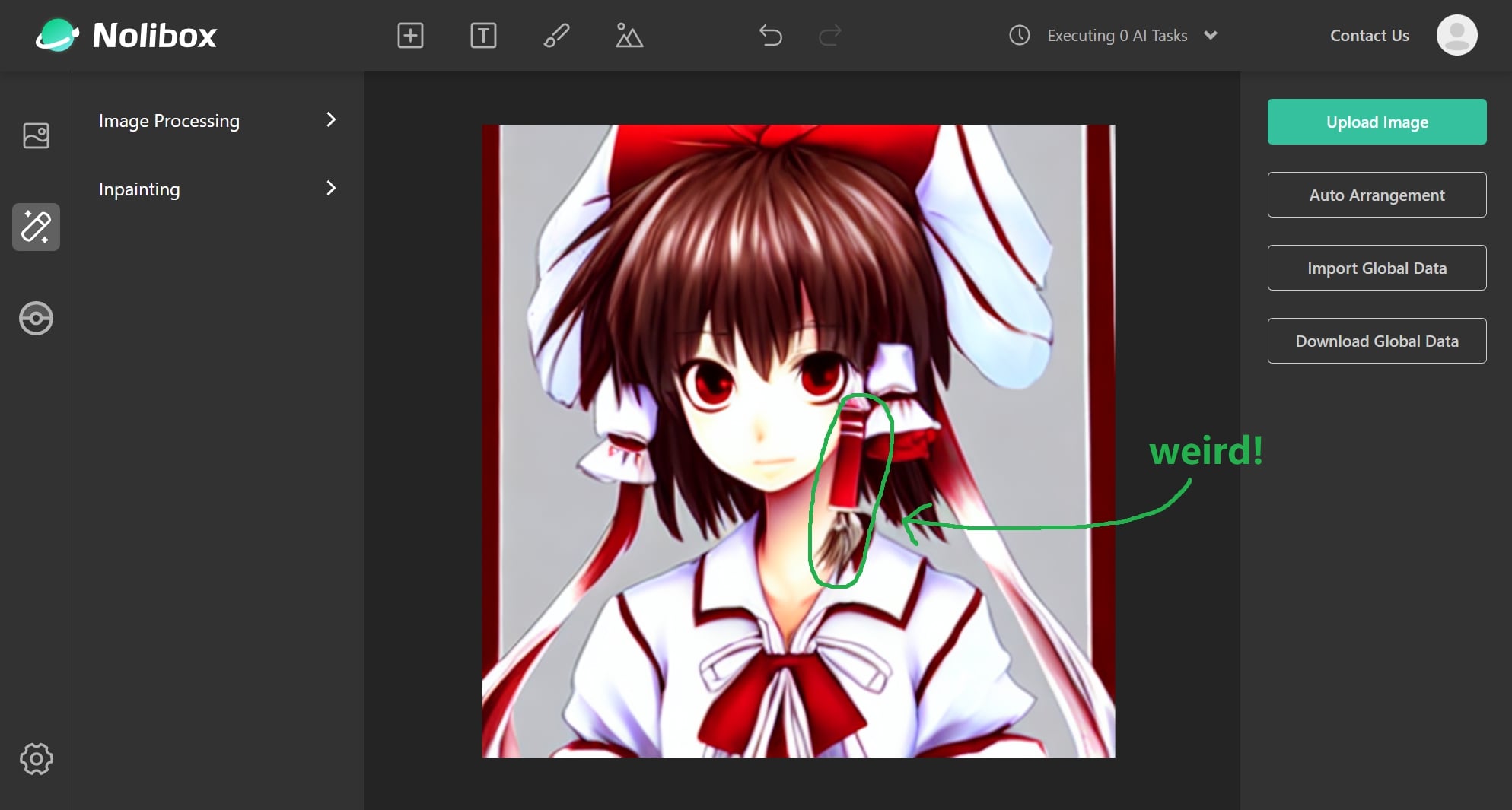Click the Import Global Data button

[x=1377, y=268]
